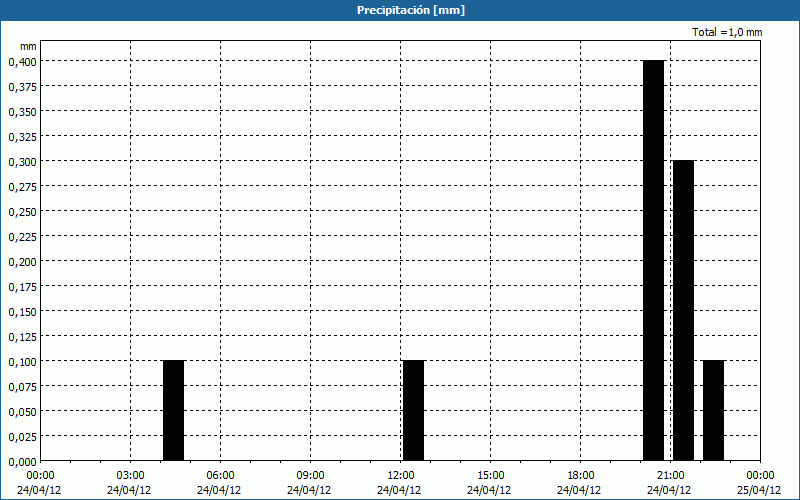Select the 15:00 time label

(x=490, y=476)
